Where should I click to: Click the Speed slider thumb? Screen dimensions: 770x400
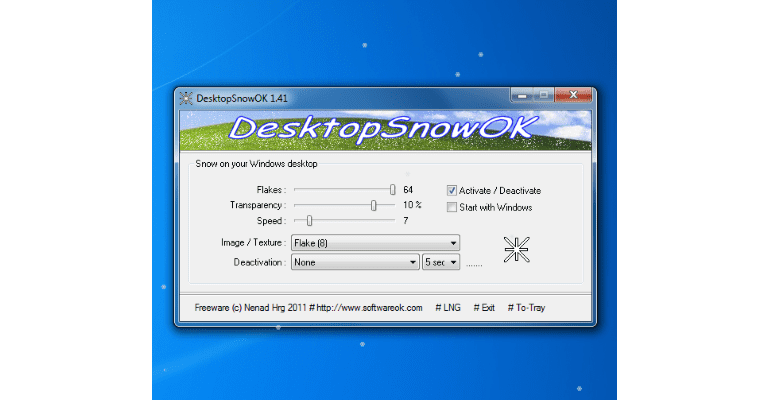[310, 220]
